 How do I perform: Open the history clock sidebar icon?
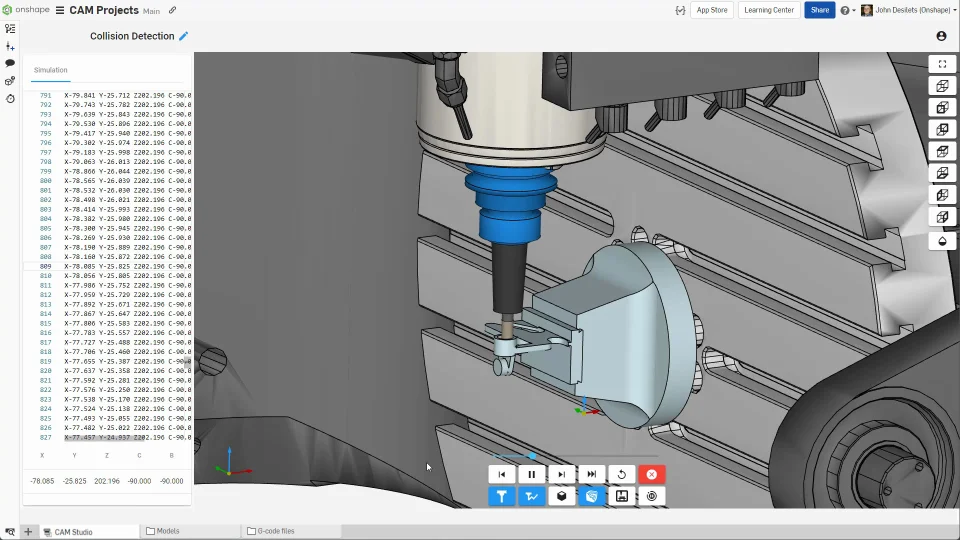pyautogui.click(x=10, y=99)
